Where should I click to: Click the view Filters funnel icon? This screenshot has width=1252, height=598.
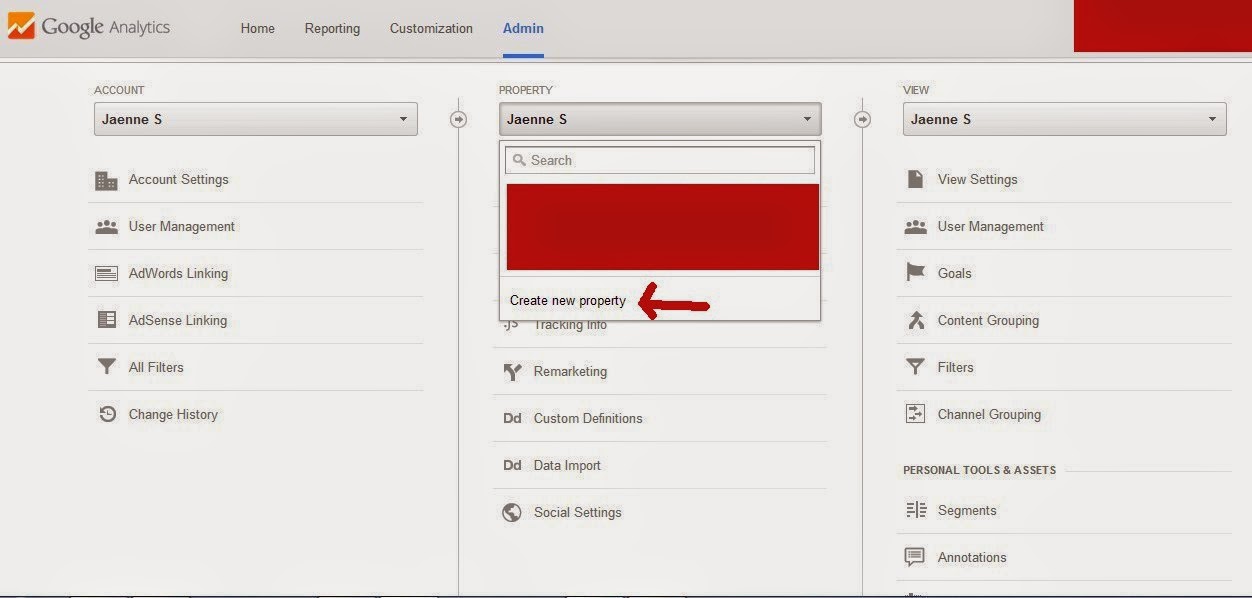tap(915, 367)
